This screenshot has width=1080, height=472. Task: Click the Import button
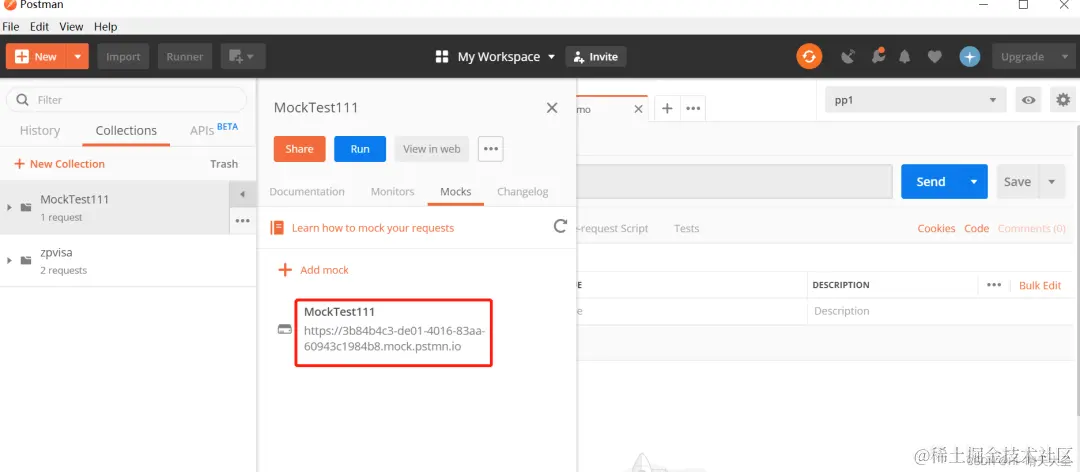pyautogui.click(x=123, y=57)
